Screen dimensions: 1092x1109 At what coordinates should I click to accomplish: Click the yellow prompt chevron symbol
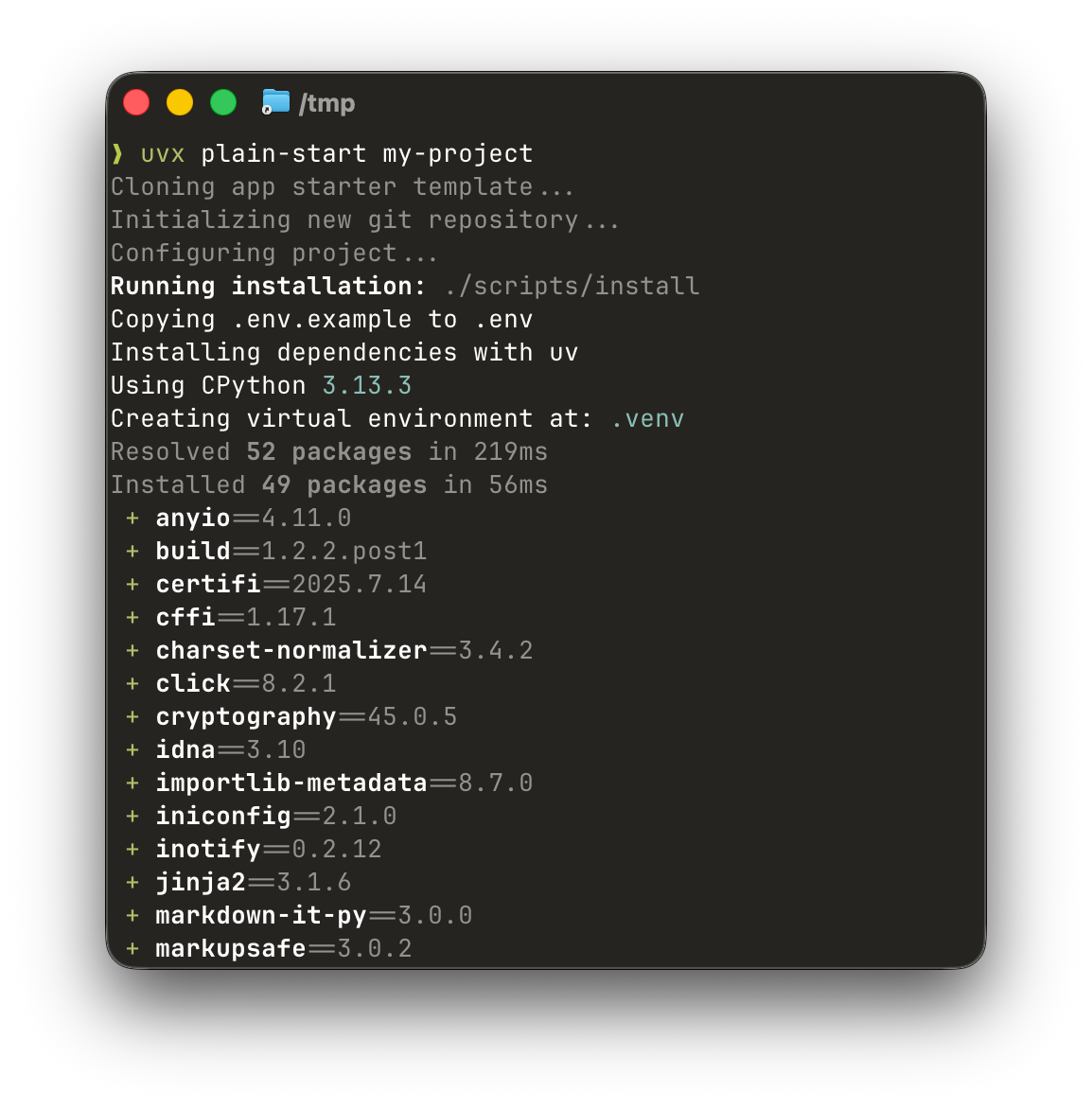(117, 153)
